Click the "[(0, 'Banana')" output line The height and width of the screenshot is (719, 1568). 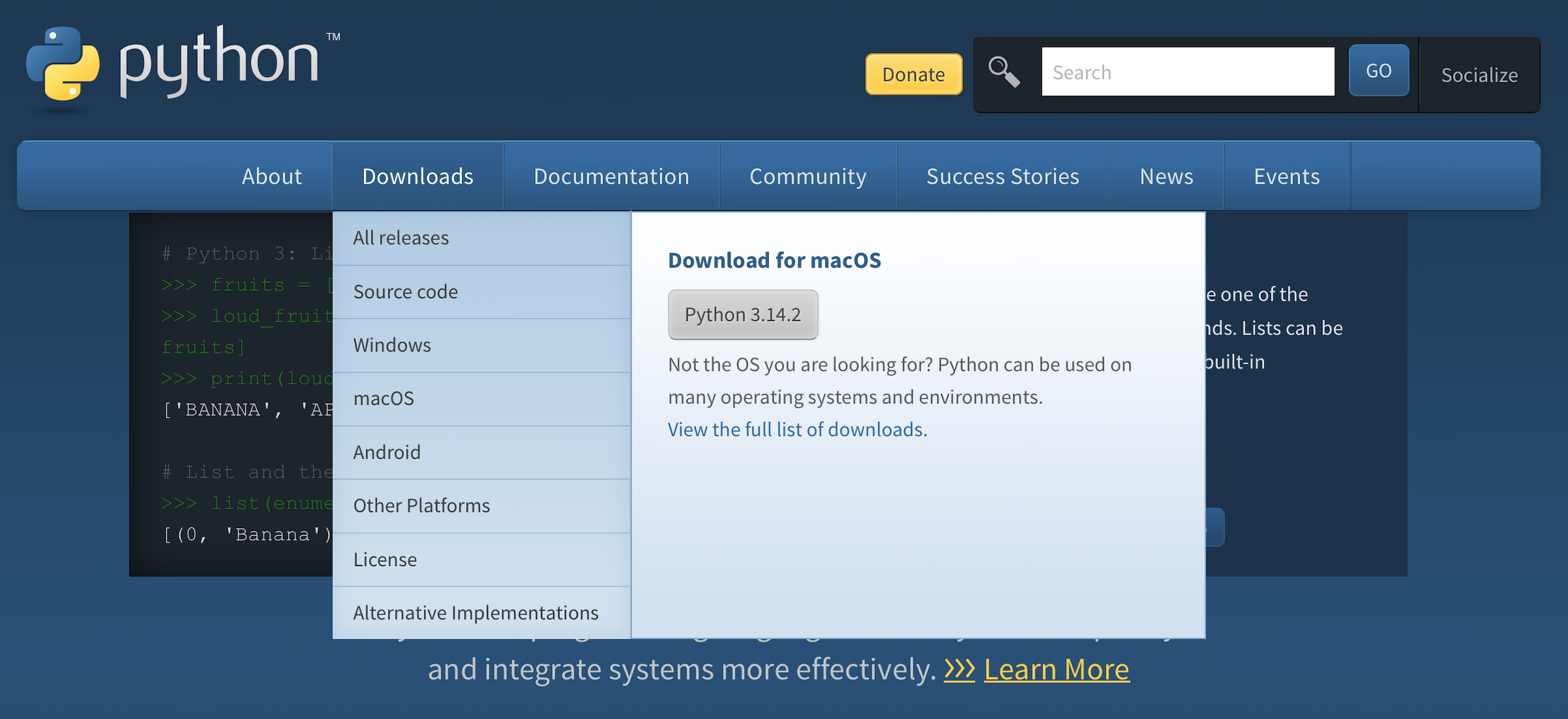point(247,535)
